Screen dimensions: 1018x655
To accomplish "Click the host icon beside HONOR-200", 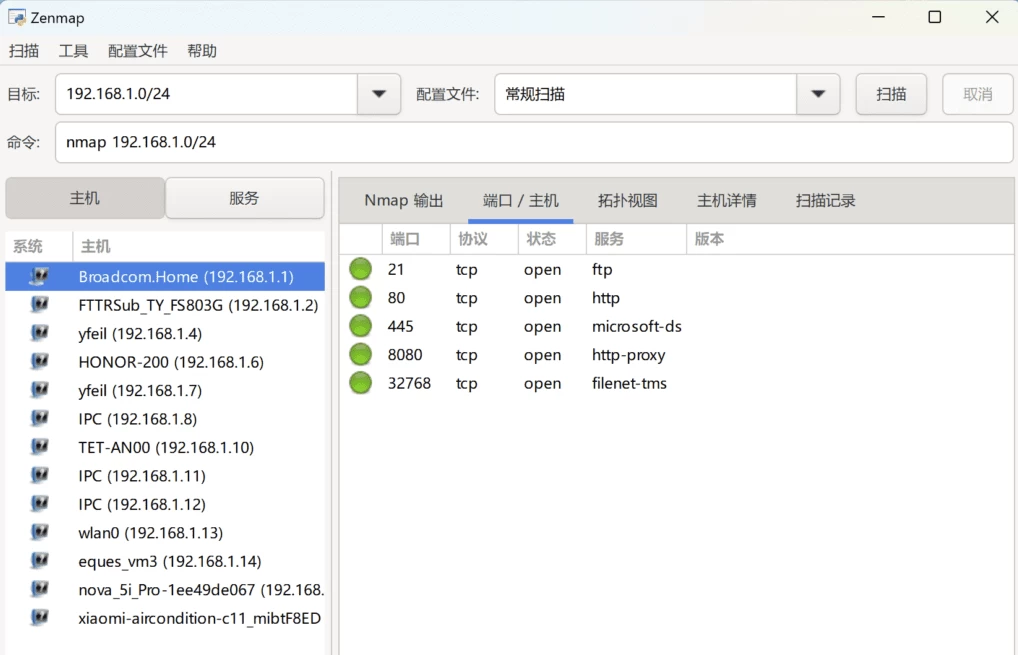I will point(39,362).
